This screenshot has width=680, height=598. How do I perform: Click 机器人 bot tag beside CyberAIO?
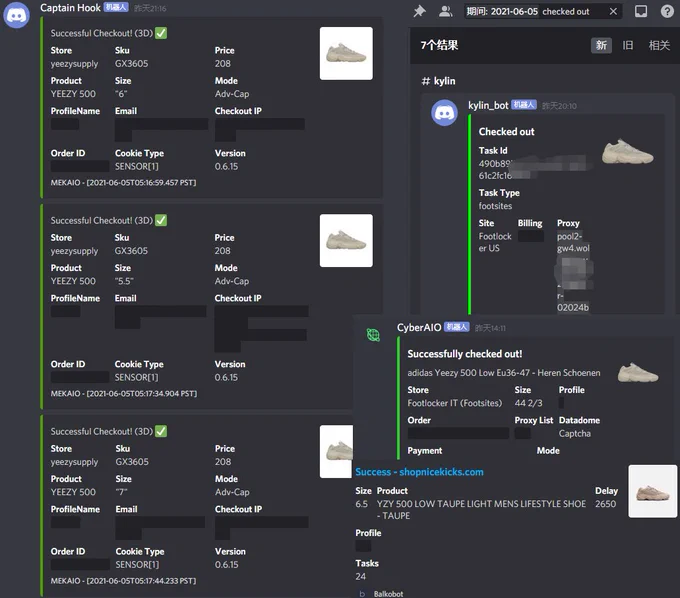tap(457, 327)
